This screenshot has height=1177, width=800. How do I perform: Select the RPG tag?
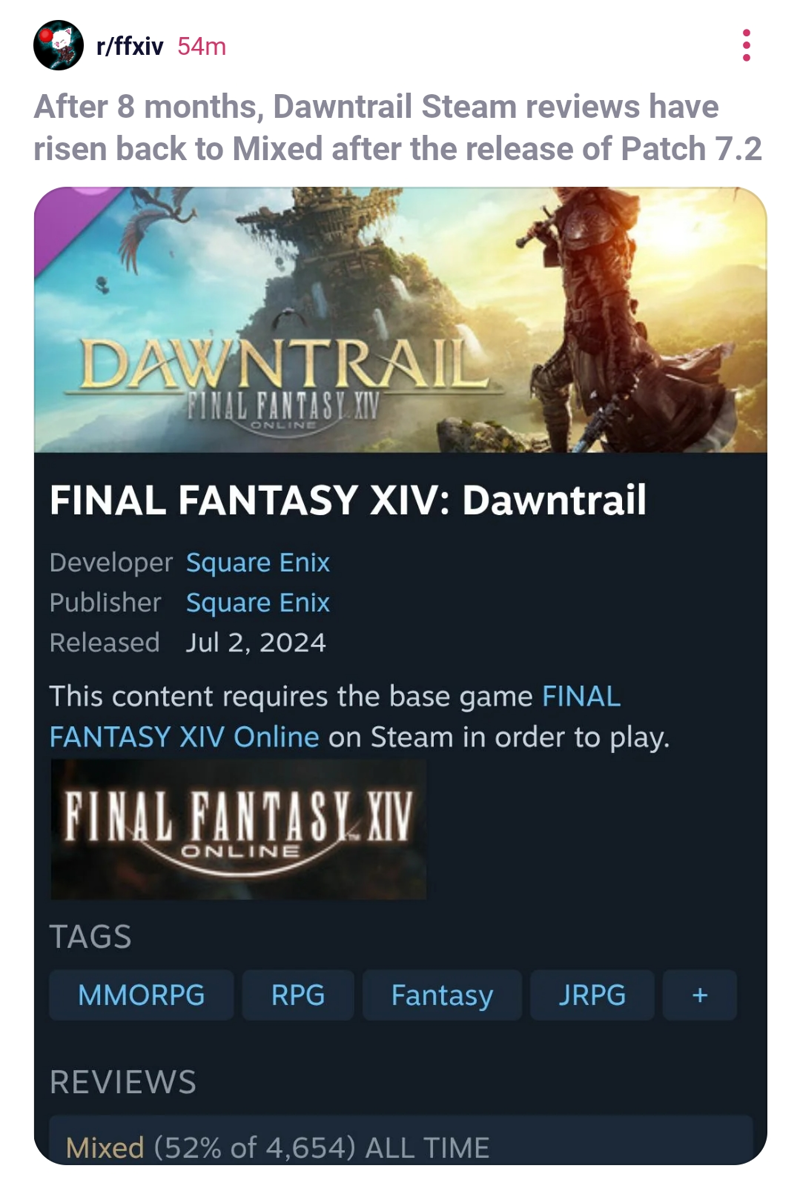298,995
